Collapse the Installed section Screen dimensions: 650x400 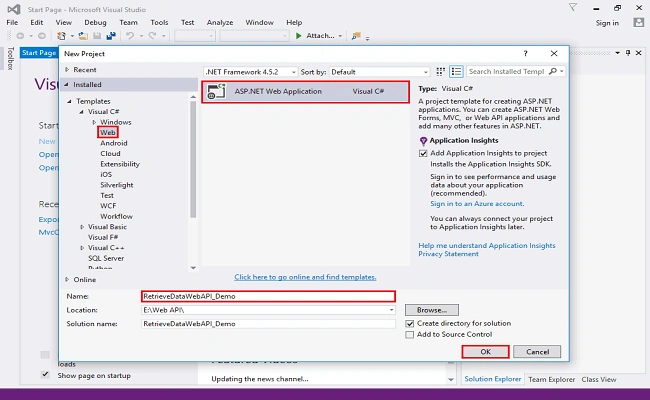(66, 85)
